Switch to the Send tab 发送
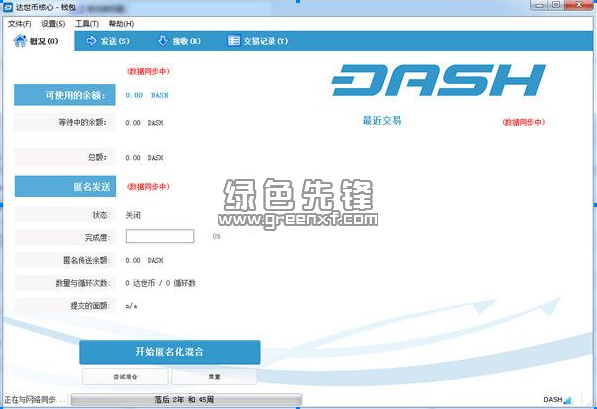Viewport: 597px width, 409px height. point(108,41)
